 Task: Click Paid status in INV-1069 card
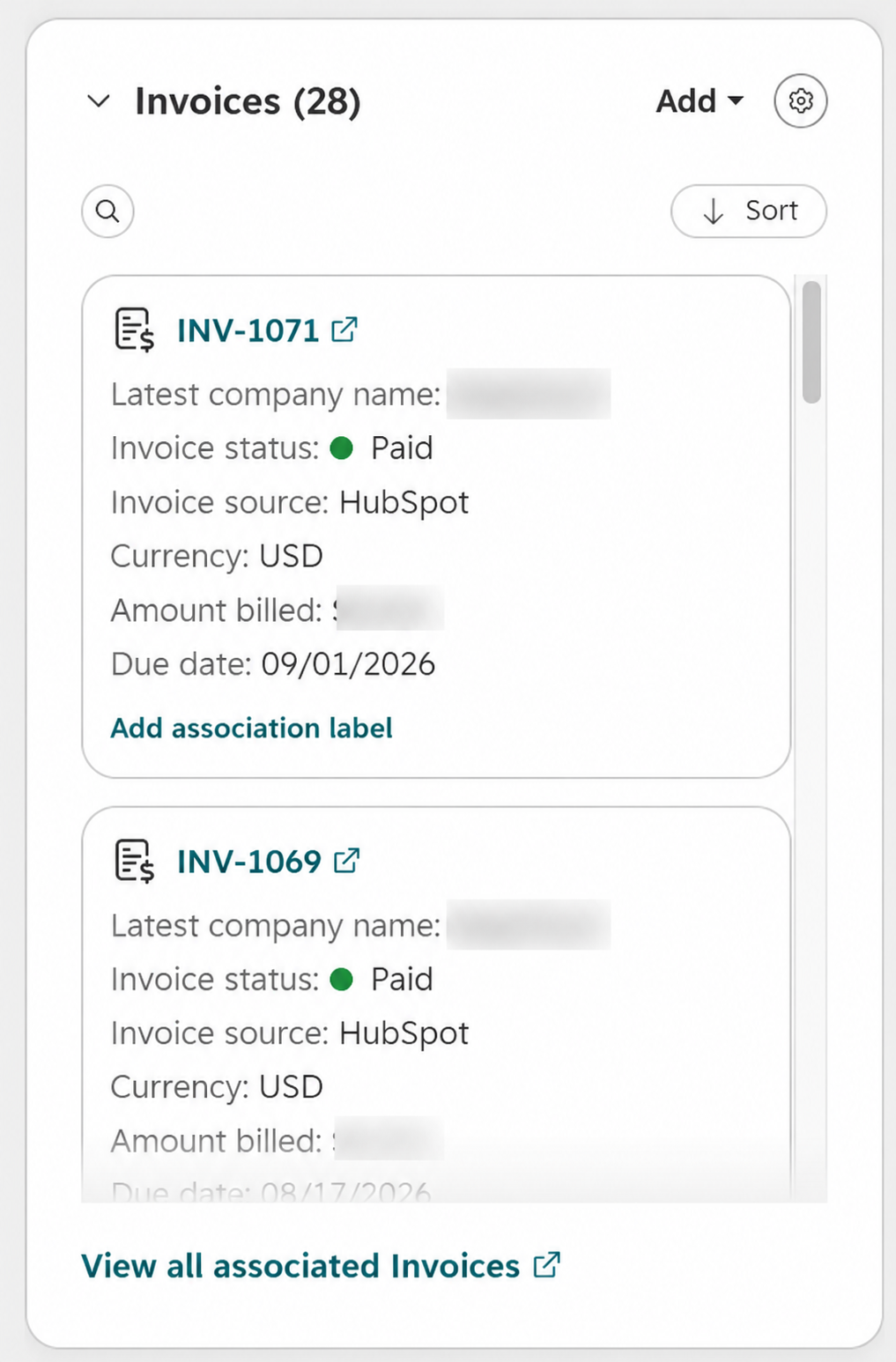(x=381, y=980)
